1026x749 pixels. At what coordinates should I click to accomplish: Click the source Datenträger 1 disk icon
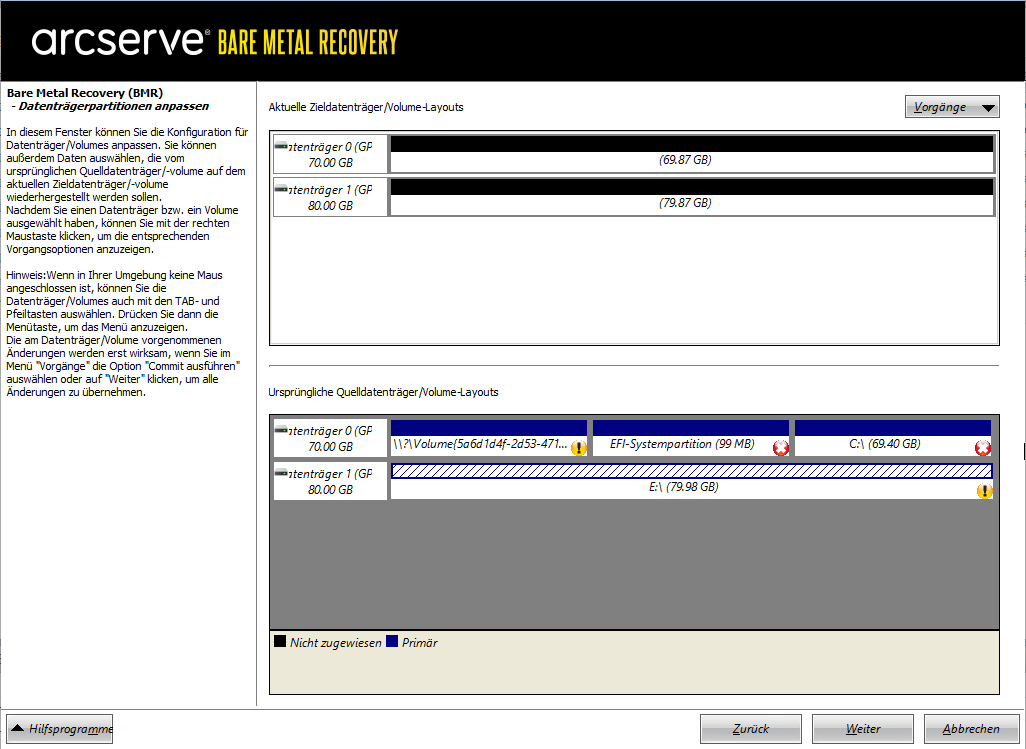[281, 473]
